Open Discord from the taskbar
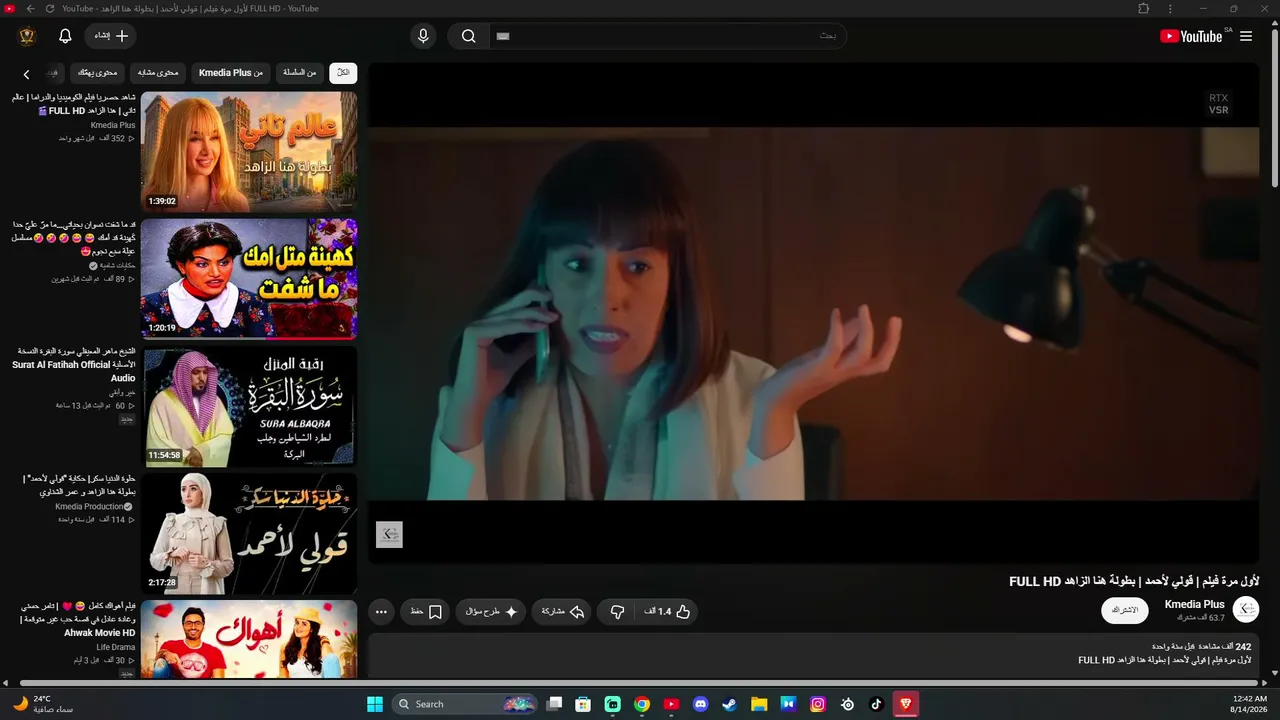 click(700, 704)
